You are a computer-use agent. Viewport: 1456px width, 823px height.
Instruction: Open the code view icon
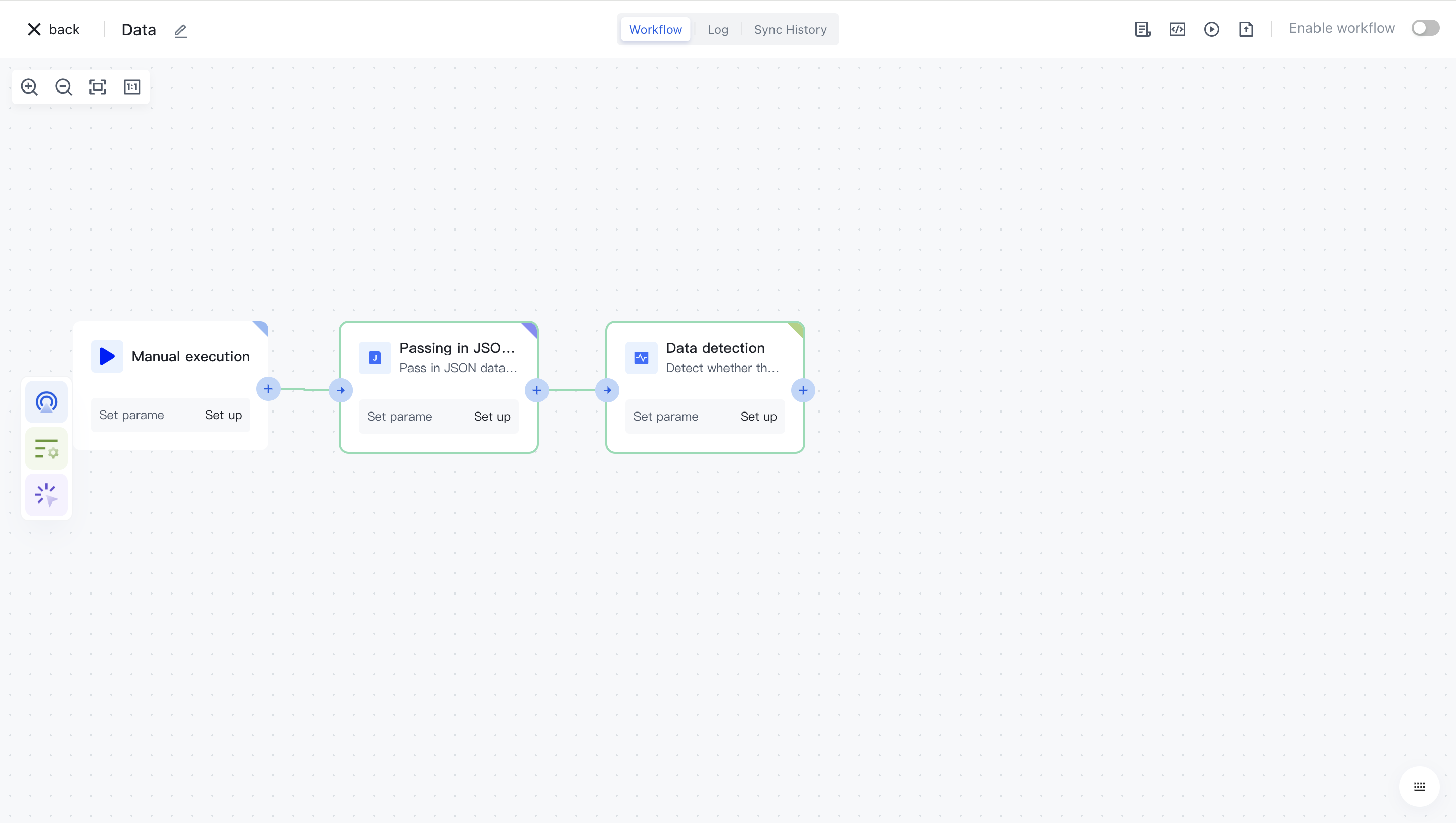(x=1177, y=29)
